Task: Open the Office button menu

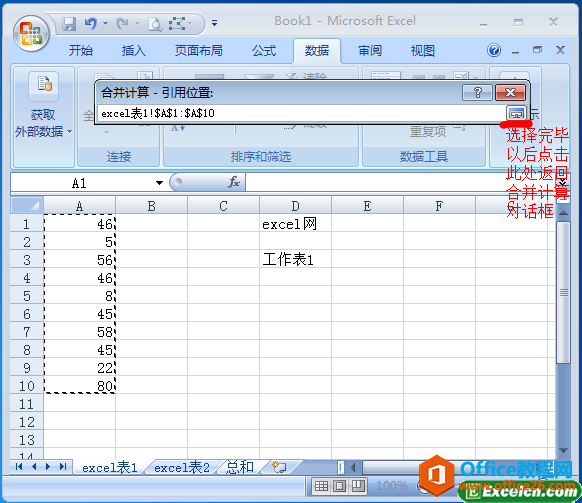Action: [31, 34]
